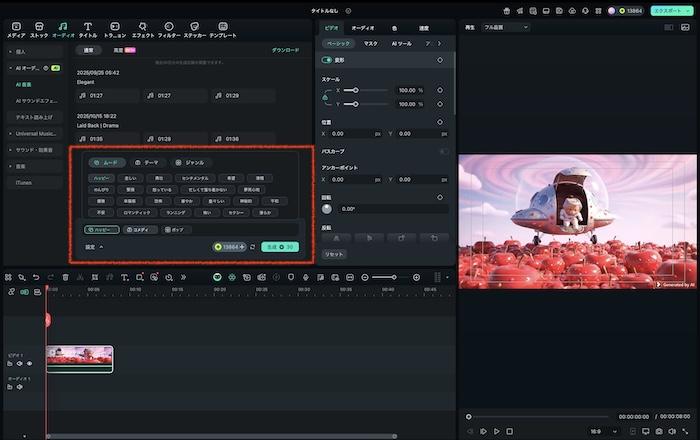This screenshot has height=440, width=700.
Task: Expand the Universal Music sidebar category
Action: 36,133
